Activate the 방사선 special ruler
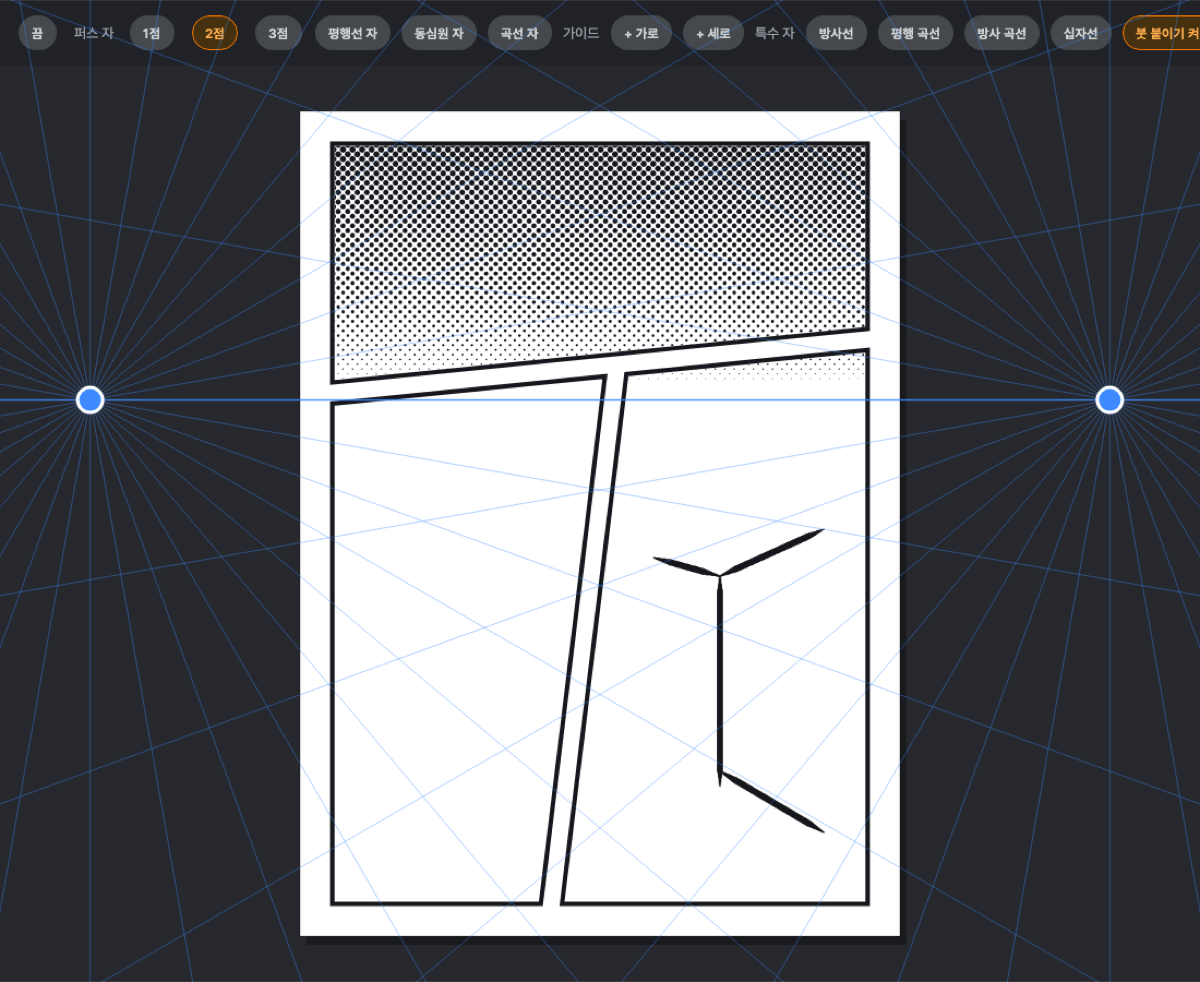 pos(836,33)
